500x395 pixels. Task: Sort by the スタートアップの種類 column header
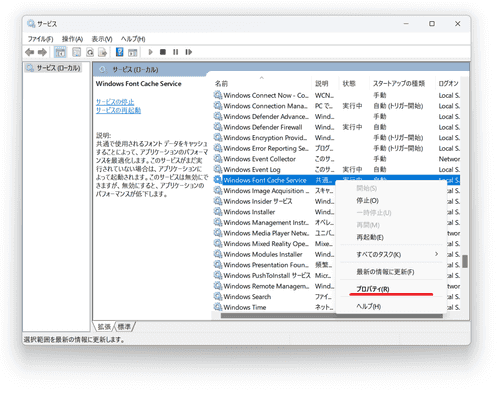(399, 83)
